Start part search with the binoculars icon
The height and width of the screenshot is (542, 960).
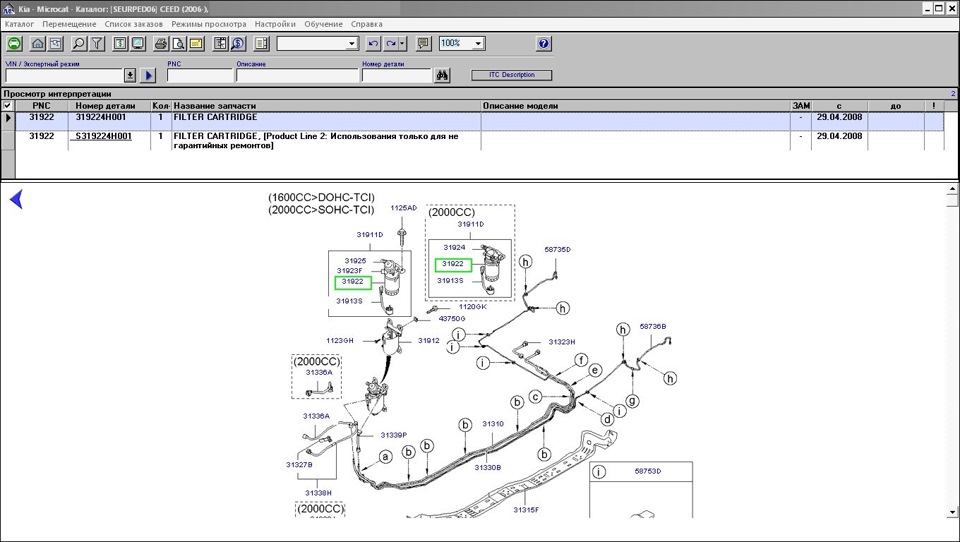click(x=442, y=75)
